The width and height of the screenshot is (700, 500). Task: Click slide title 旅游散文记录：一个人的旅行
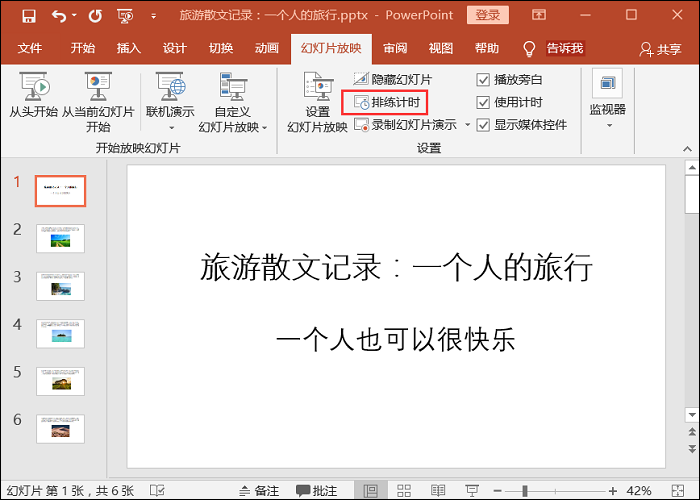point(396,267)
